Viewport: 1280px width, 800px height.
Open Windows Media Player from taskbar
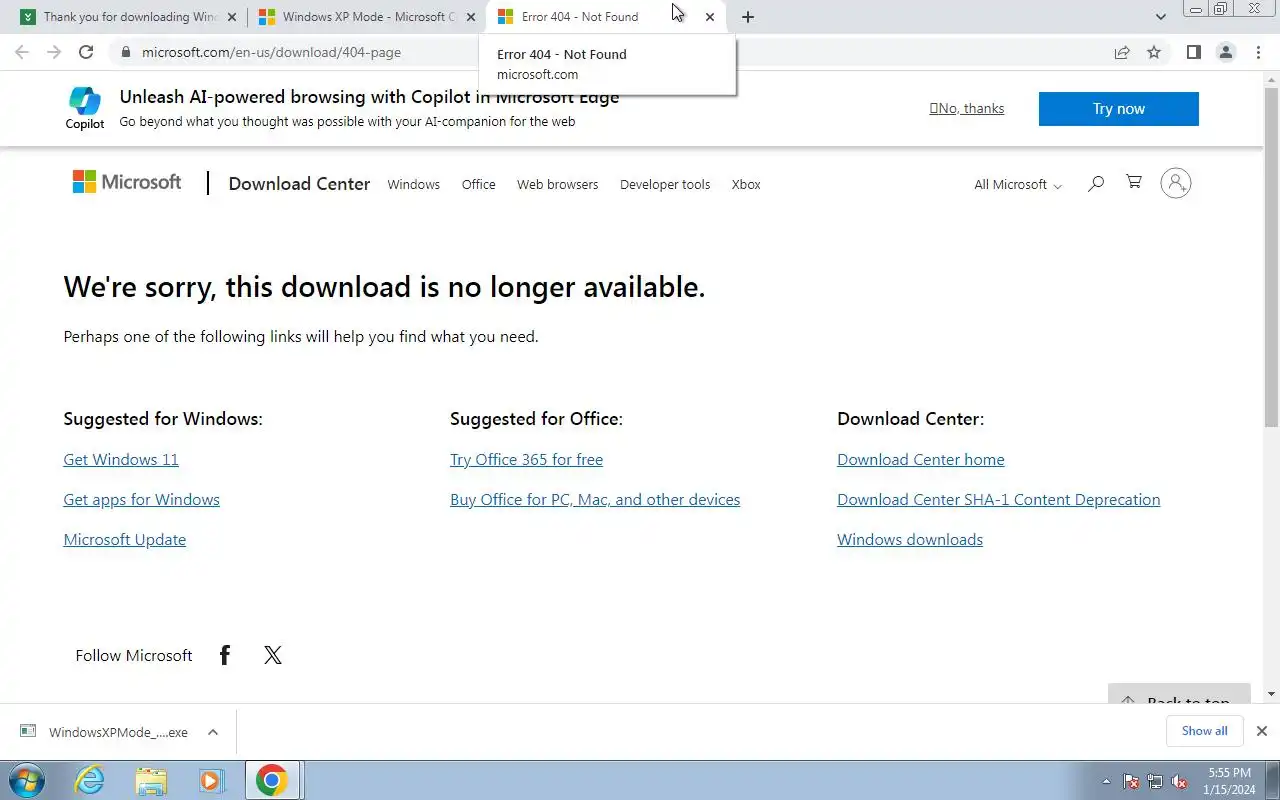tap(211, 780)
